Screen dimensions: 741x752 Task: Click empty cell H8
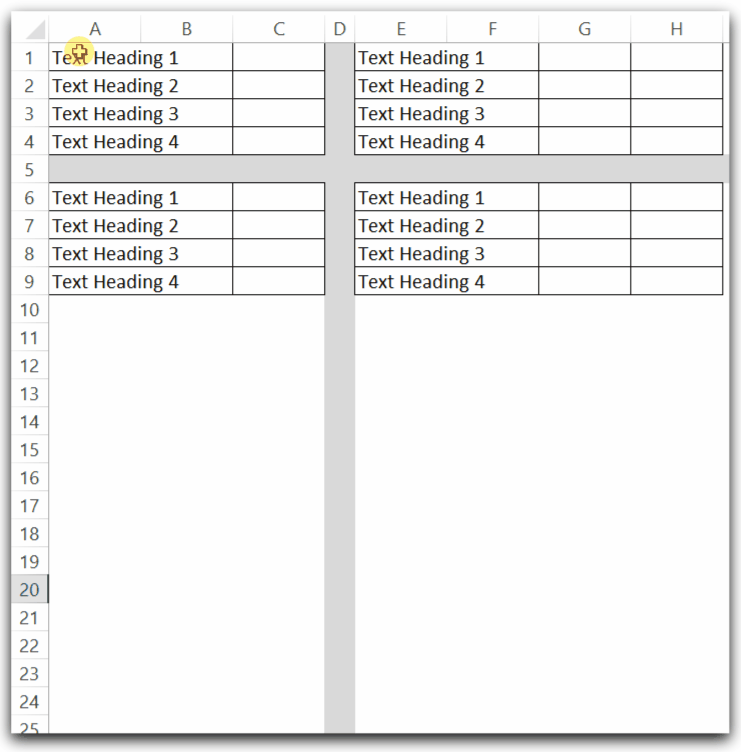(x=677, y=253)
